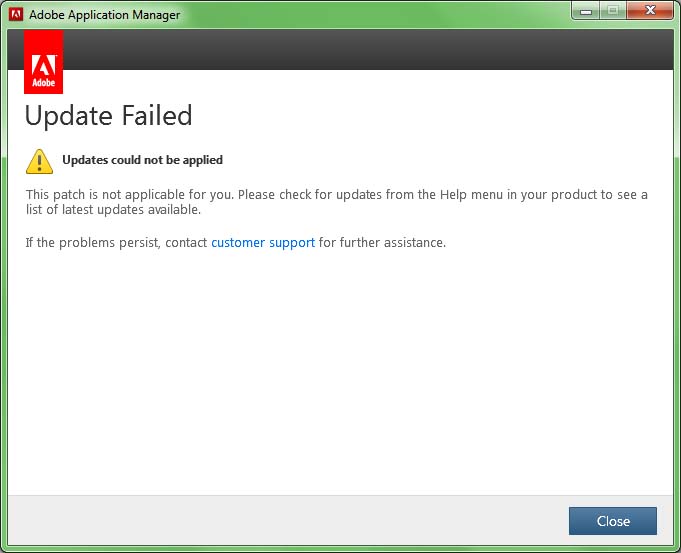Viewport: 681px width, 553px height.
Task: Click the Adobe logo in the header banner
Action: pyautogui.click(x=43, y=61)
